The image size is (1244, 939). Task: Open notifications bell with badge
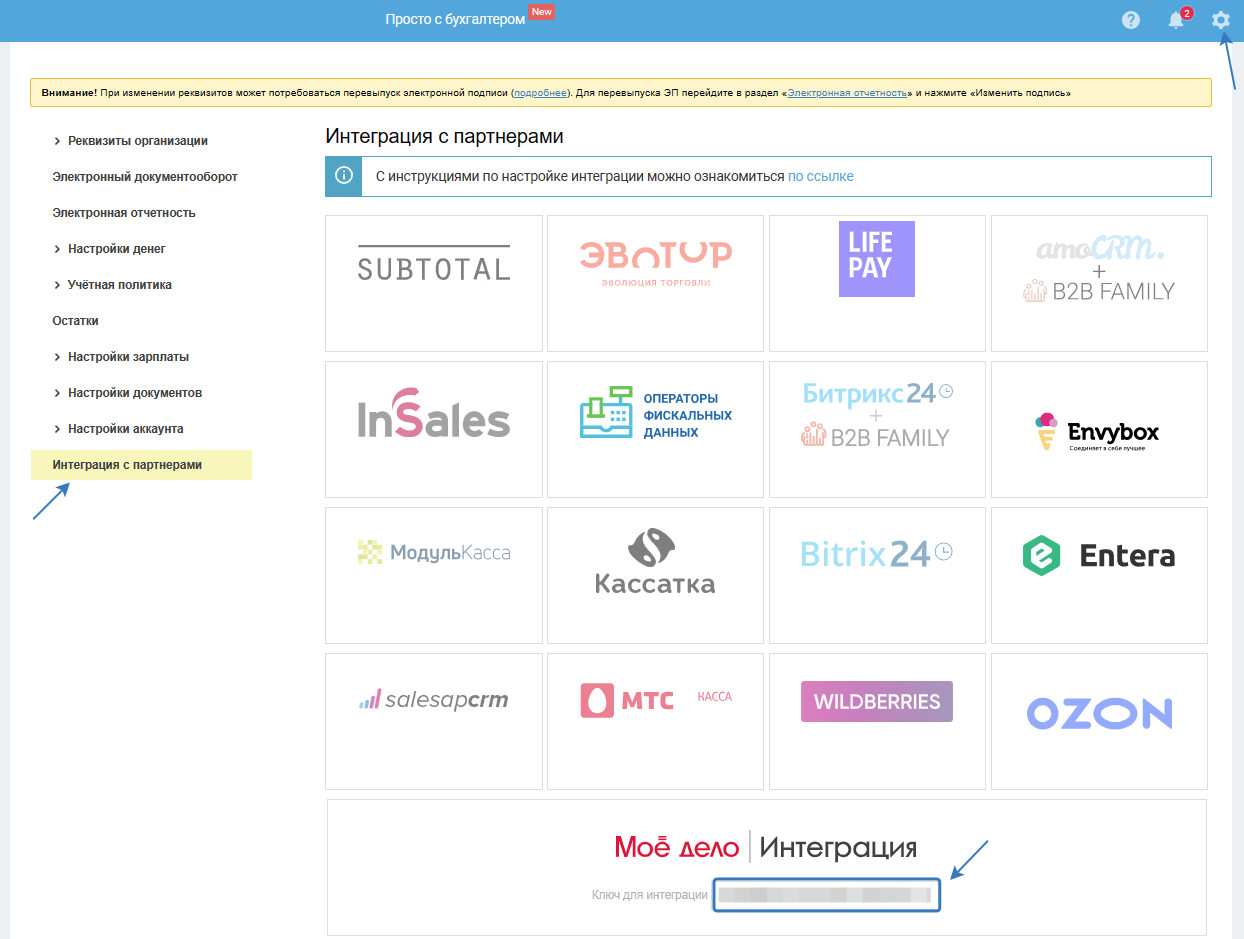[1177, 19]
